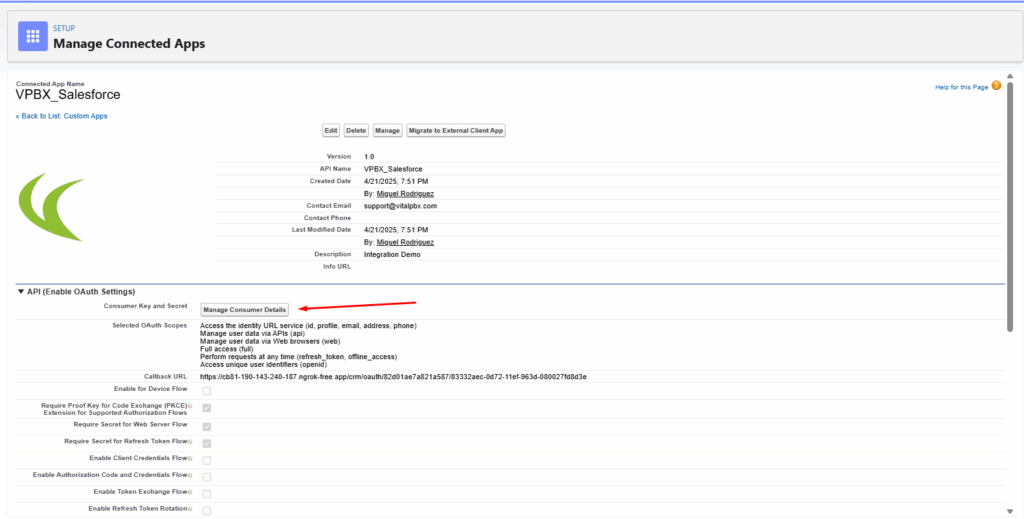Toggle Require Secret for Web Server Flow checkbox

[x=206, y=426]
